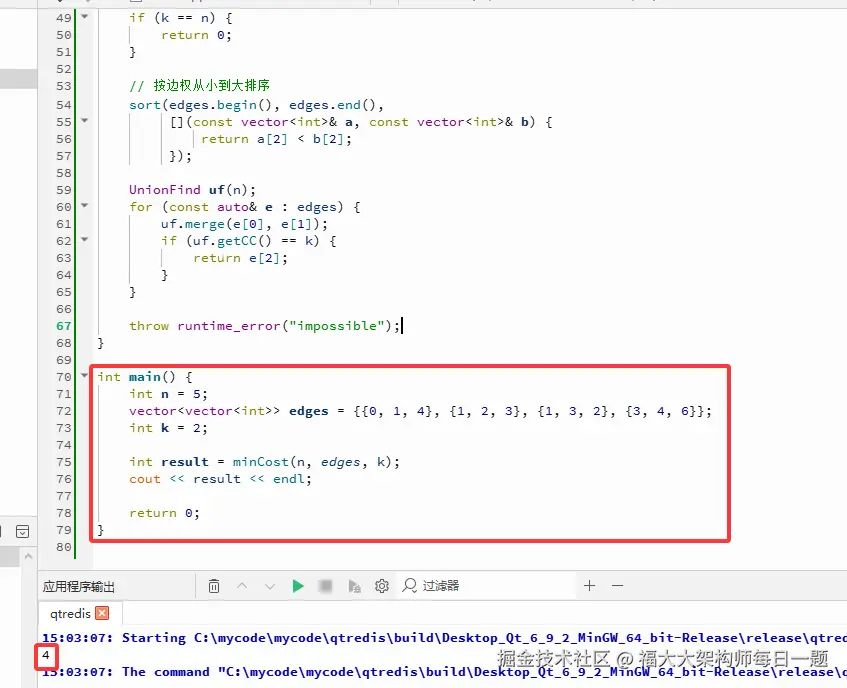Open output pane settings gear
The width and height of the screenshot is (847, 688).
382,586
